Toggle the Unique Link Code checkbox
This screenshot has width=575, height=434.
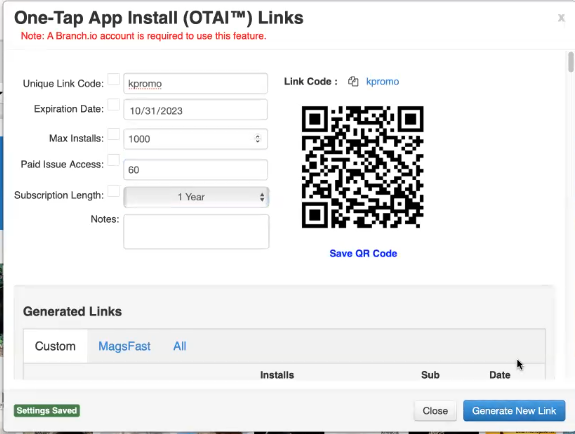click(114, 79)
